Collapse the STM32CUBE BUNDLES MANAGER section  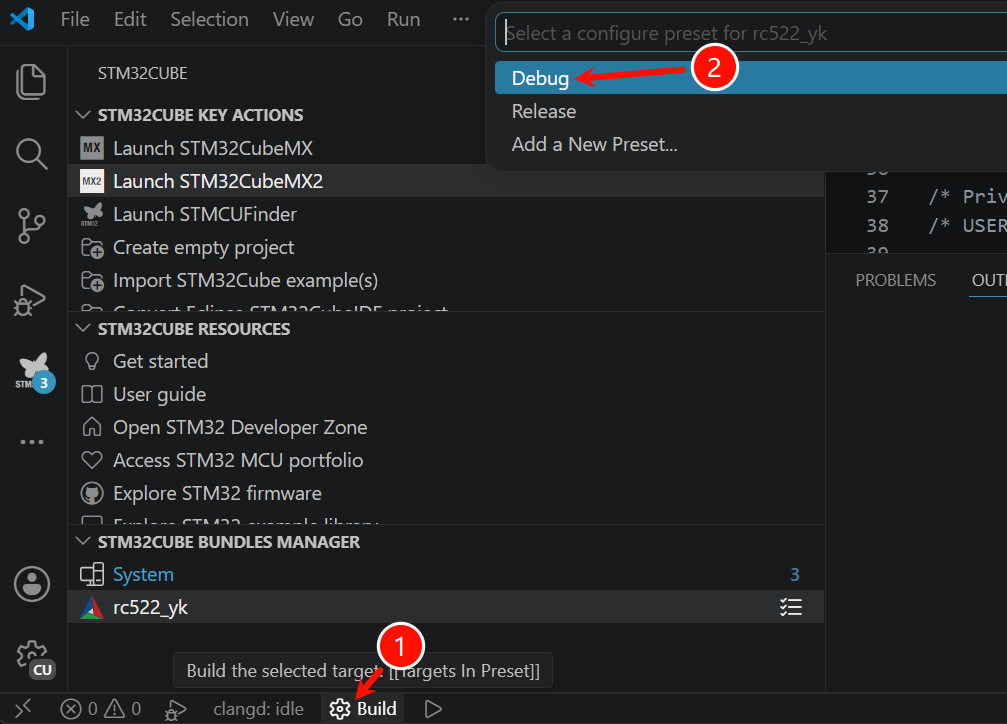[x=83, y=542]
